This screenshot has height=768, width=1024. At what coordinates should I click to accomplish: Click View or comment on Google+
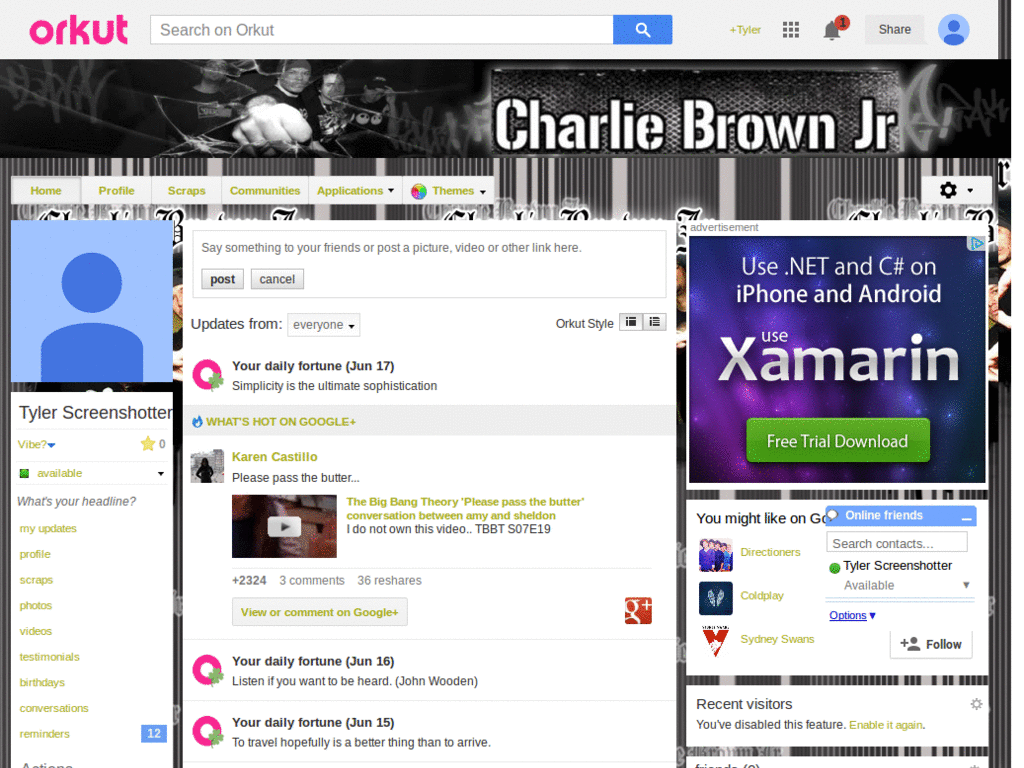pos(319,612)
